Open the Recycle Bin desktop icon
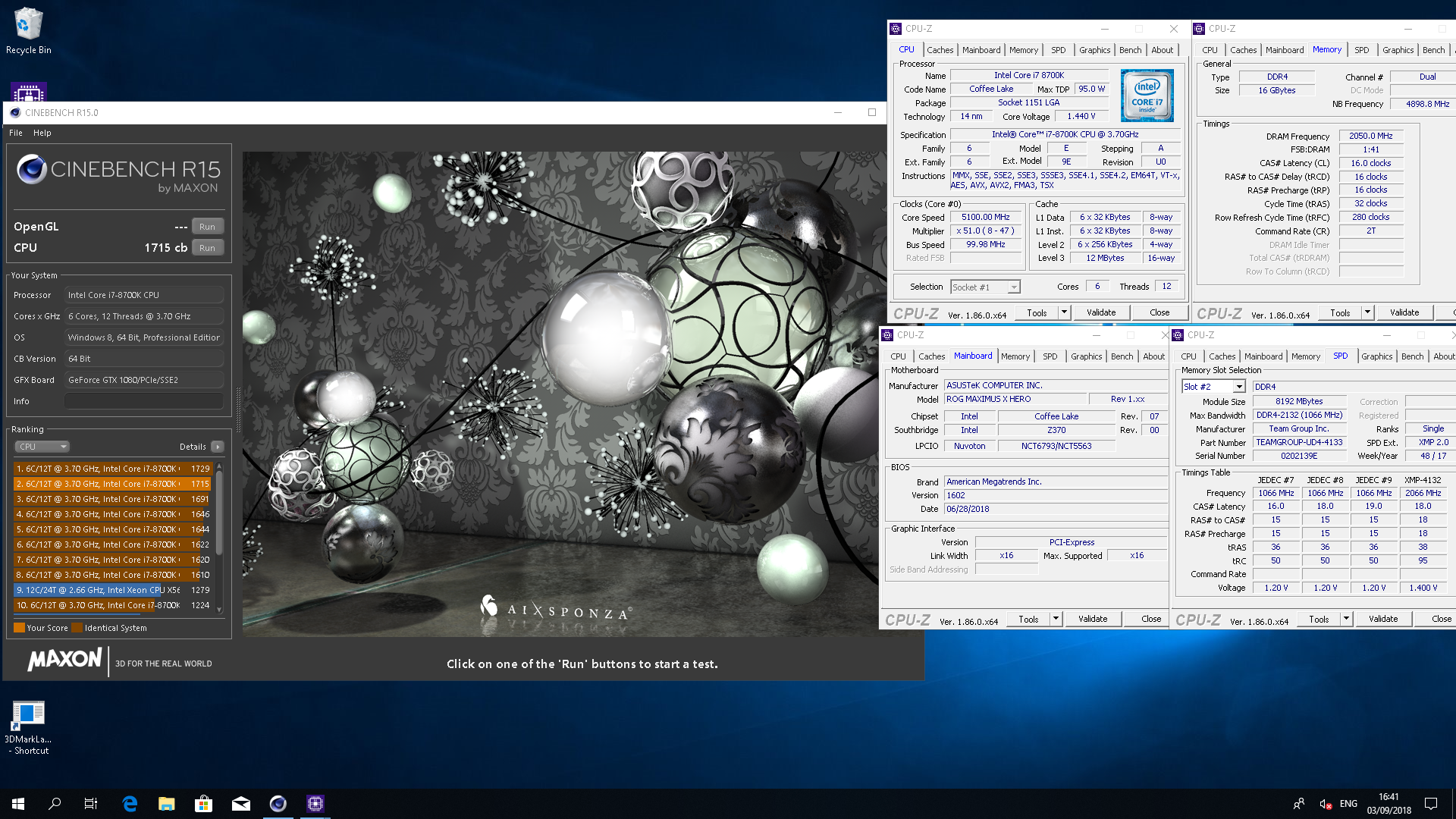Image resolution: width=1456 pixels, height=819 pixels. [28, 31]
